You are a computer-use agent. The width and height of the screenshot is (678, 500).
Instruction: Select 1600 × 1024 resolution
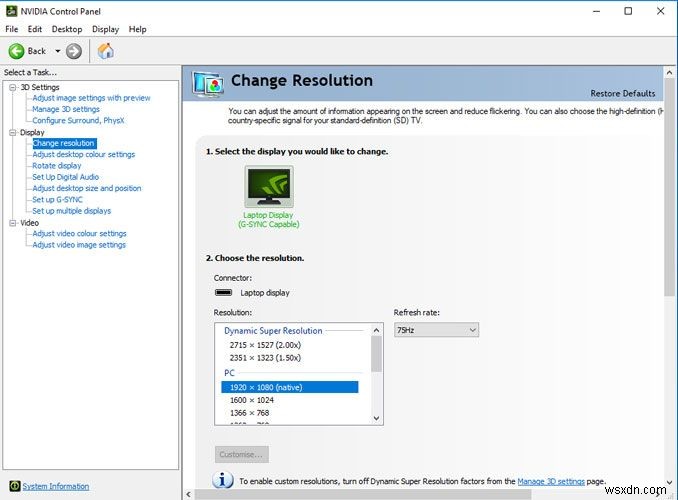click(x=252, y=400)
